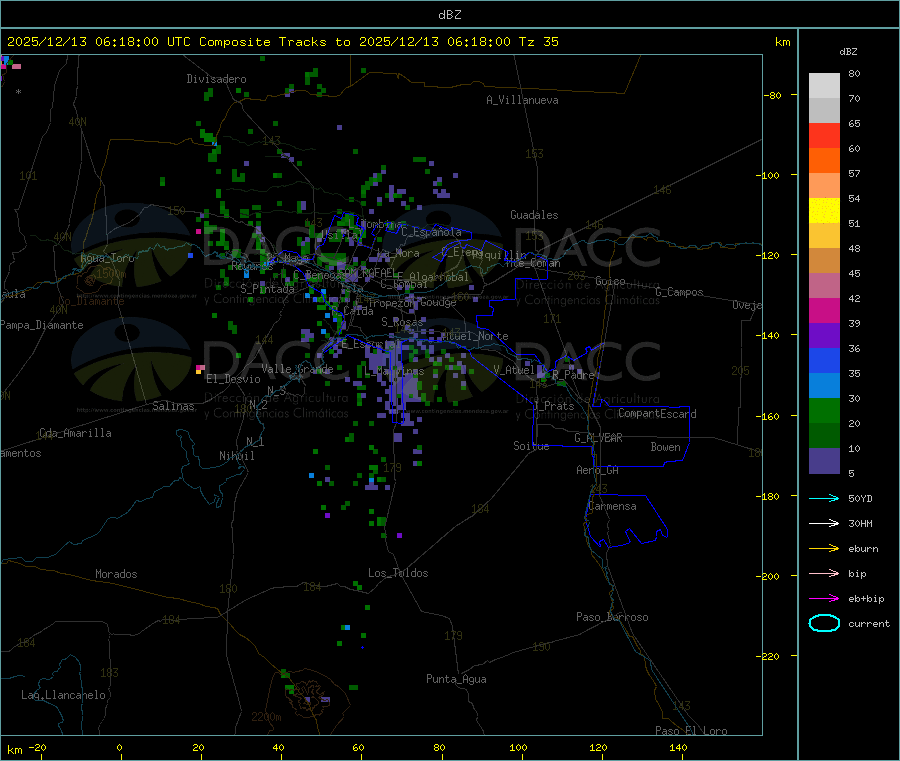This screenshot has width=900, height=761.
Task: Click the Bowen label
Action: pos(665,447)
